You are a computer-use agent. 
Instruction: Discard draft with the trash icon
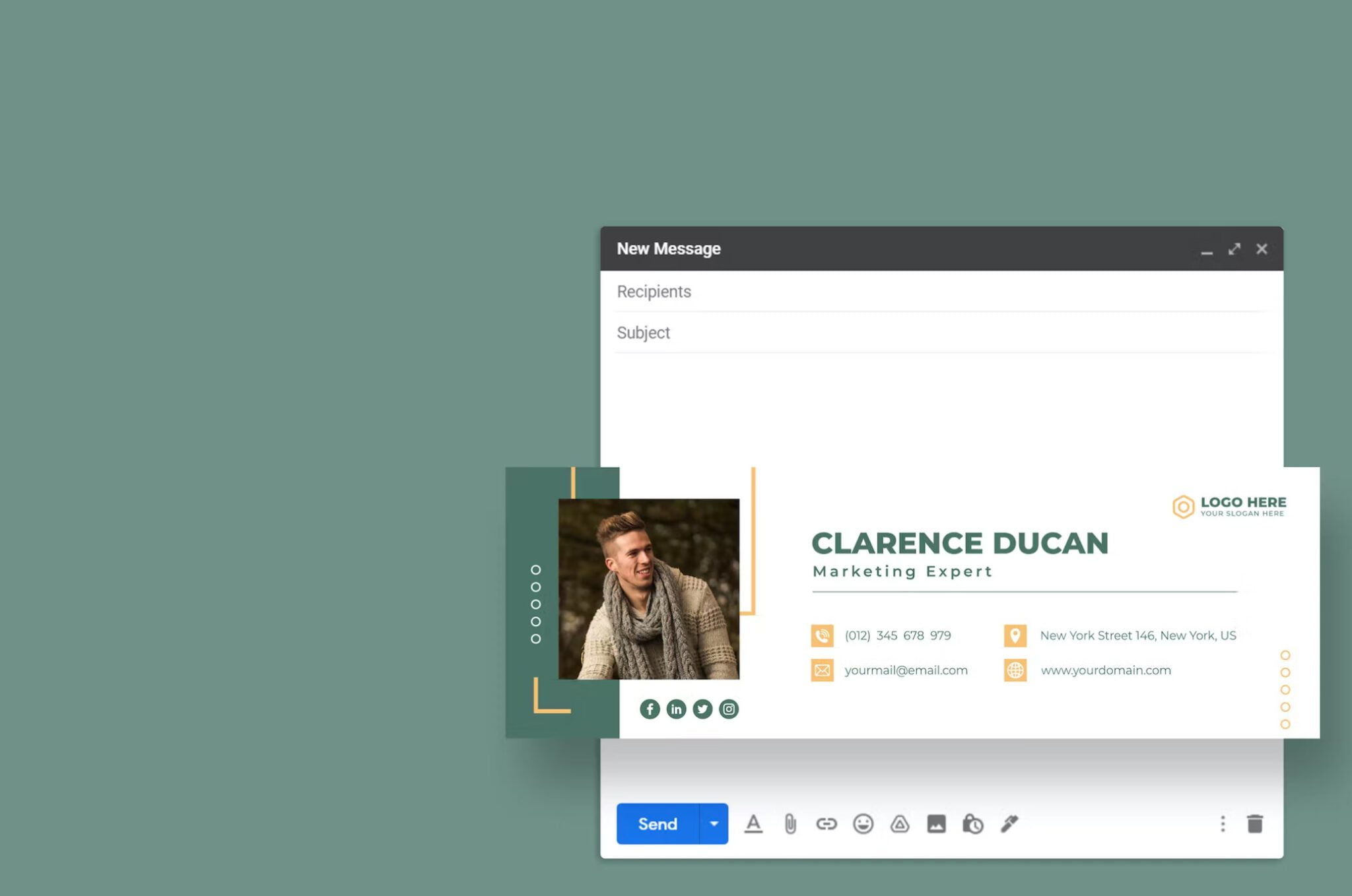click(x=1254, y=823)
